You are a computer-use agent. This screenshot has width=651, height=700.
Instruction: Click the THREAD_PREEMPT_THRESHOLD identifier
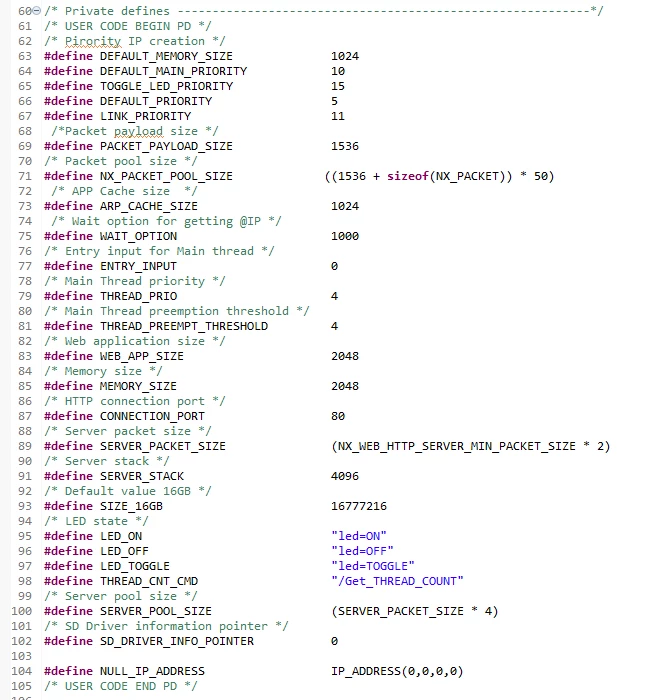tap(184, 326)
